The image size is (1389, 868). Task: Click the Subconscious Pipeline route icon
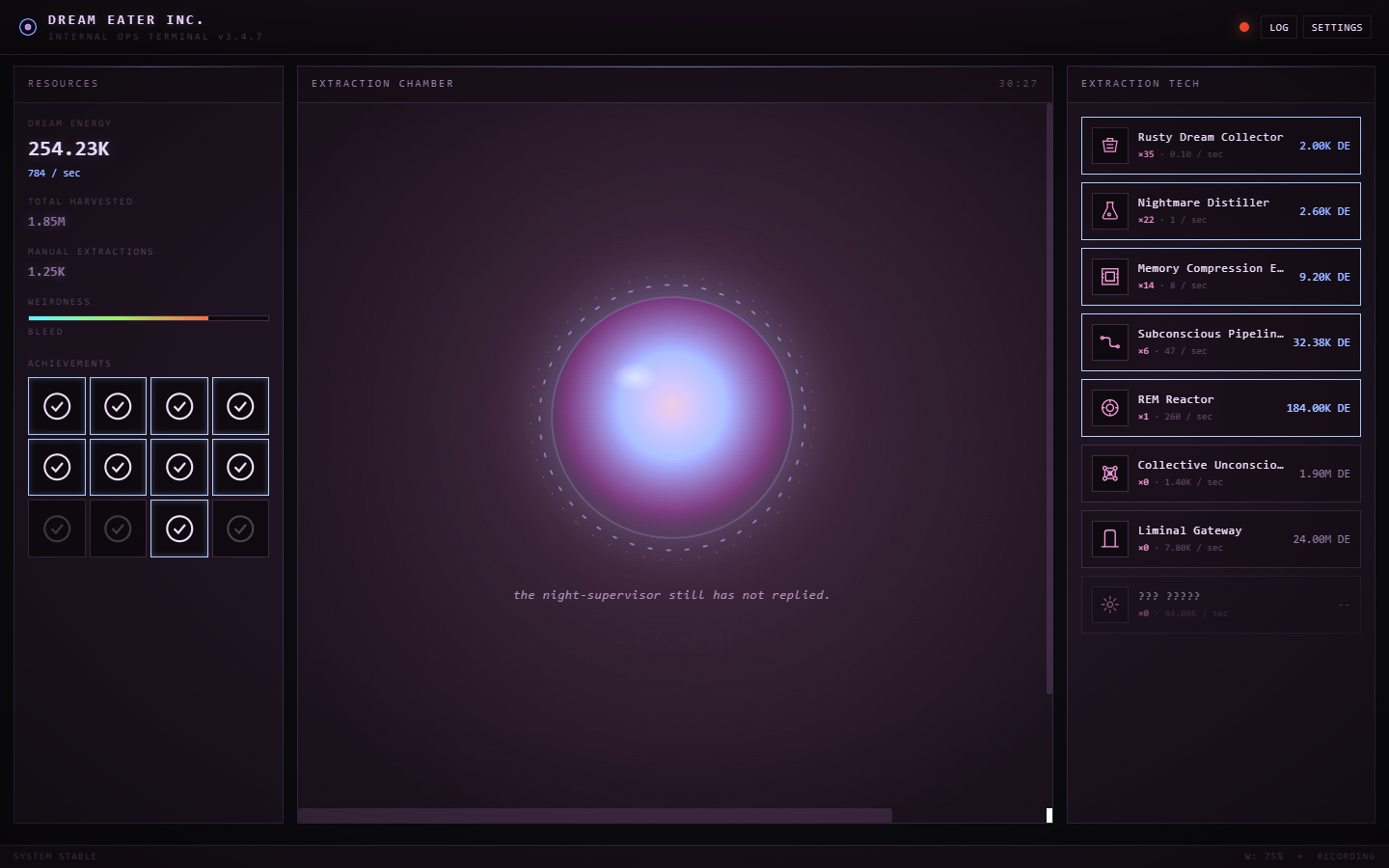coord(1110,342)
